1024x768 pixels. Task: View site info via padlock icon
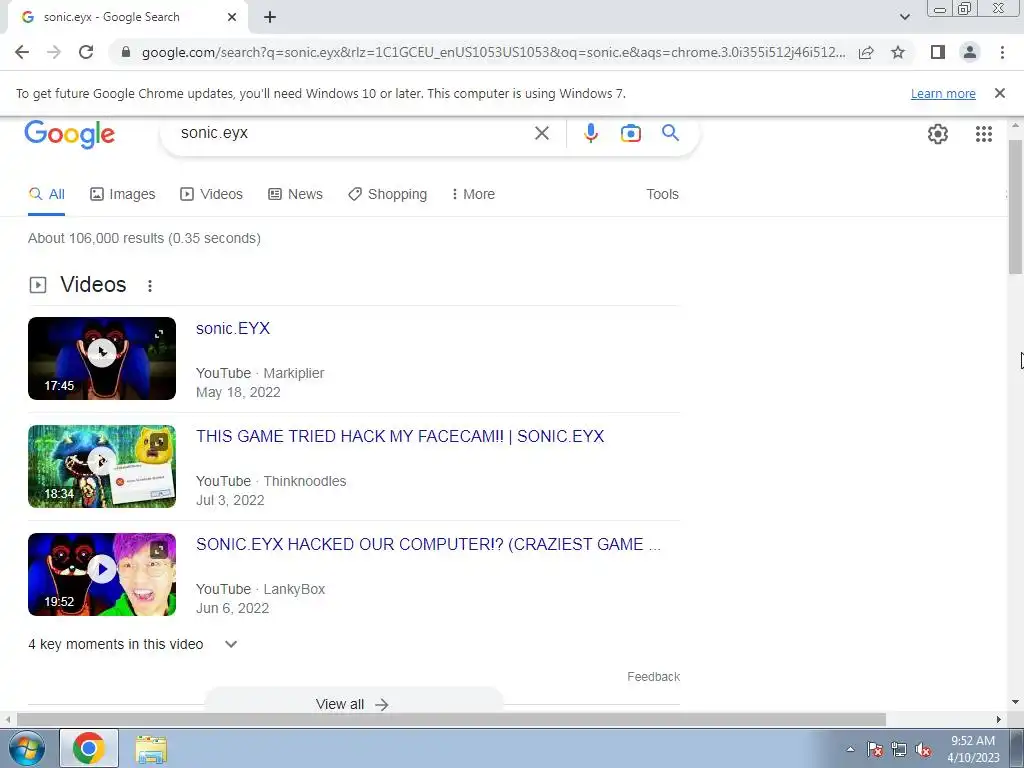126,52
